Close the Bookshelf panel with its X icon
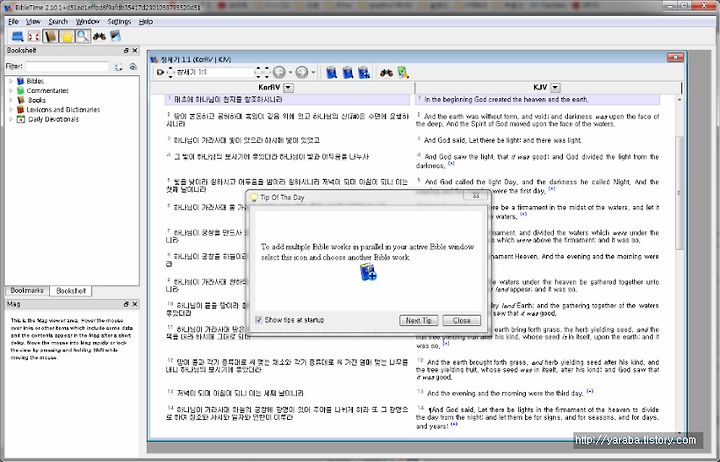This screenshot has width=720, height=462. point(135,51)
